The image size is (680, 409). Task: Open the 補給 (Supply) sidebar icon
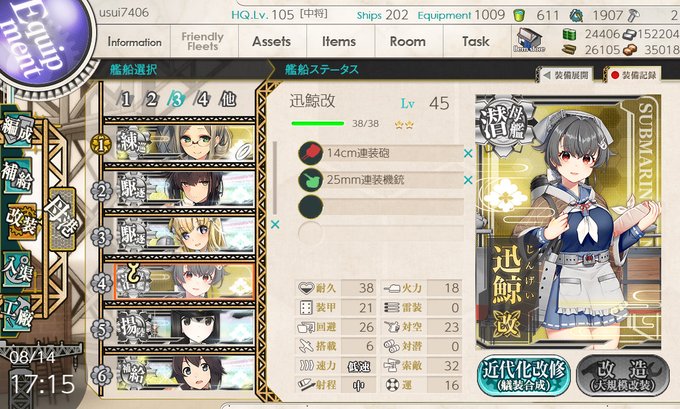coord(17,176)
